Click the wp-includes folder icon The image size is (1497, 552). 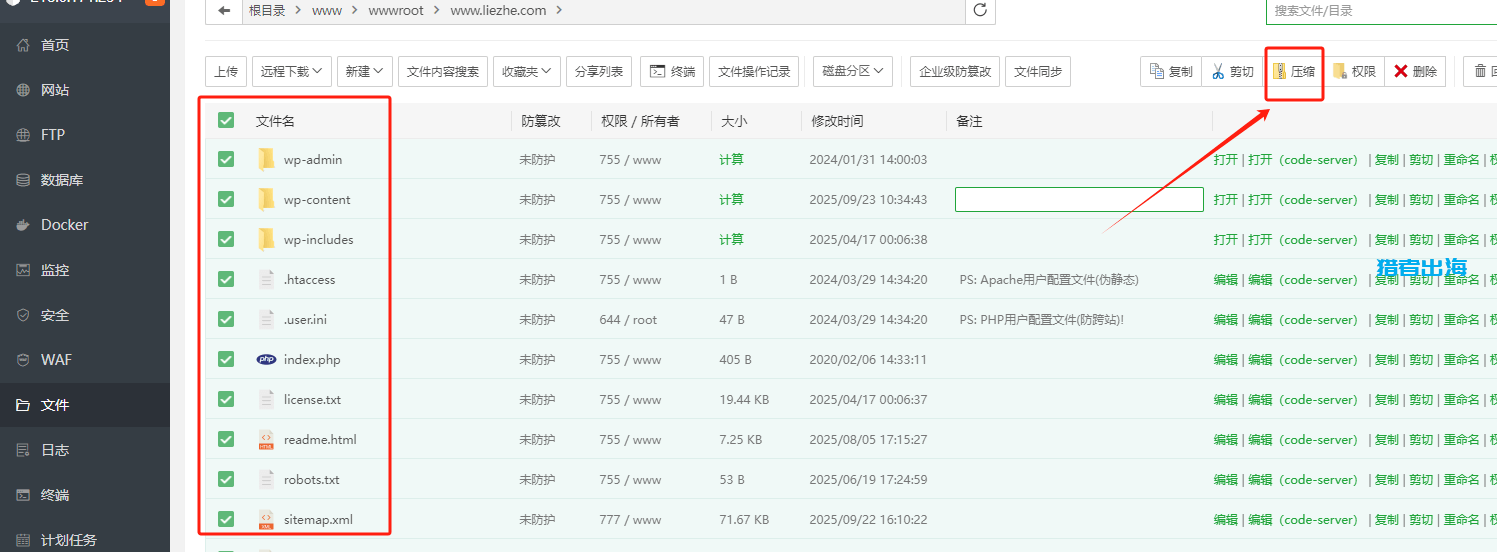266,239
